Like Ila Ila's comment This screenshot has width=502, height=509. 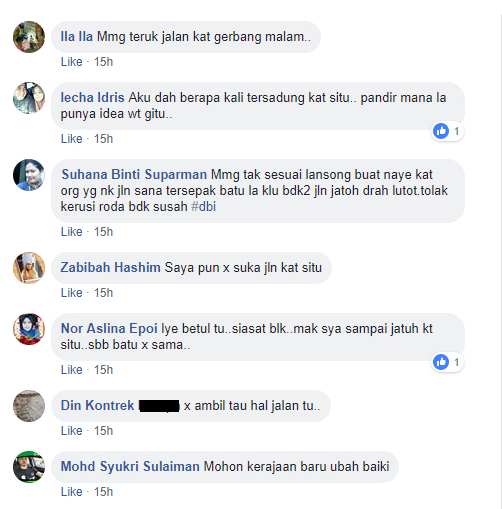click(71, 62)
